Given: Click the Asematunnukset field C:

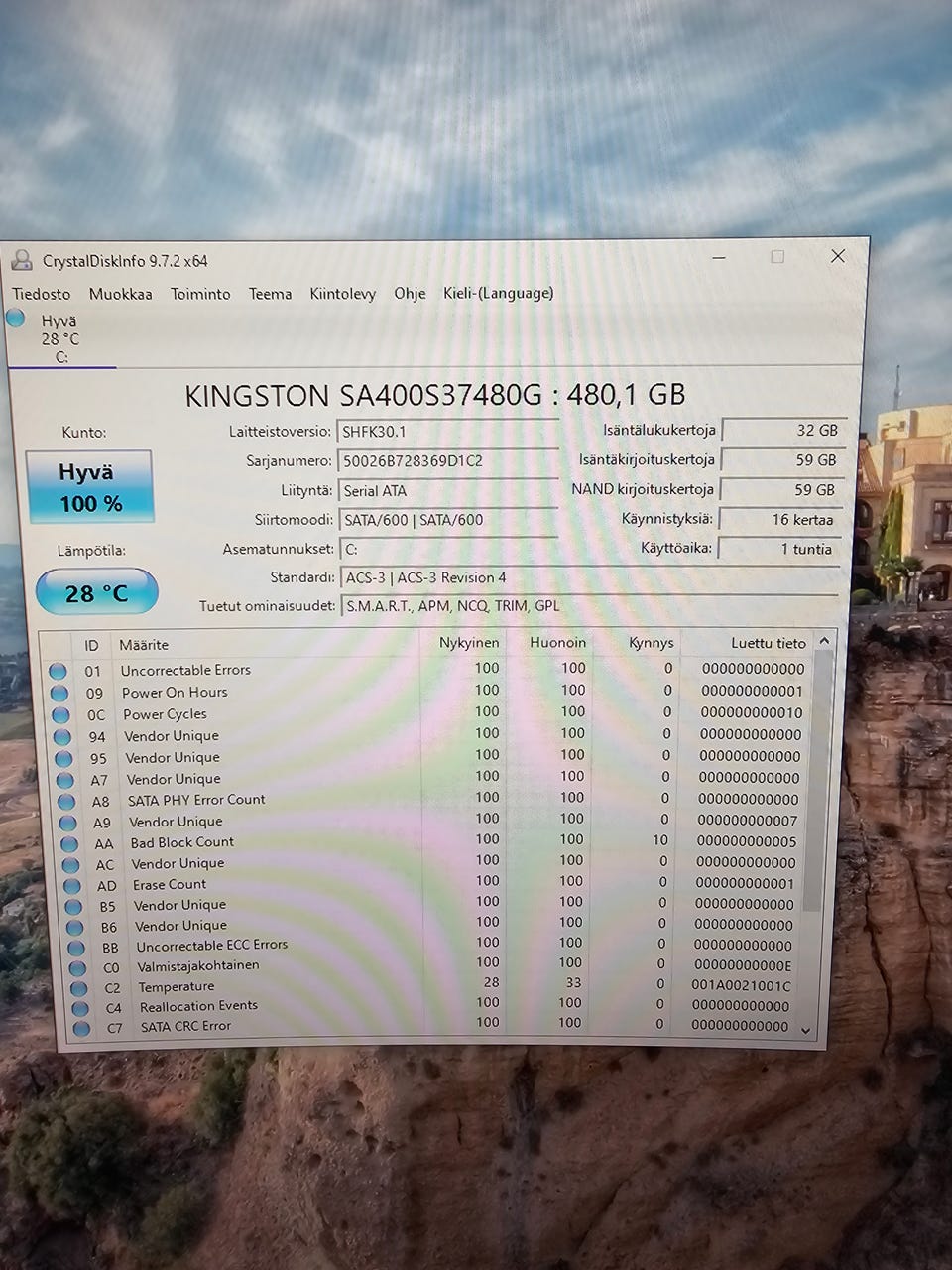Looking at the screenshot, I should point(447,549).
